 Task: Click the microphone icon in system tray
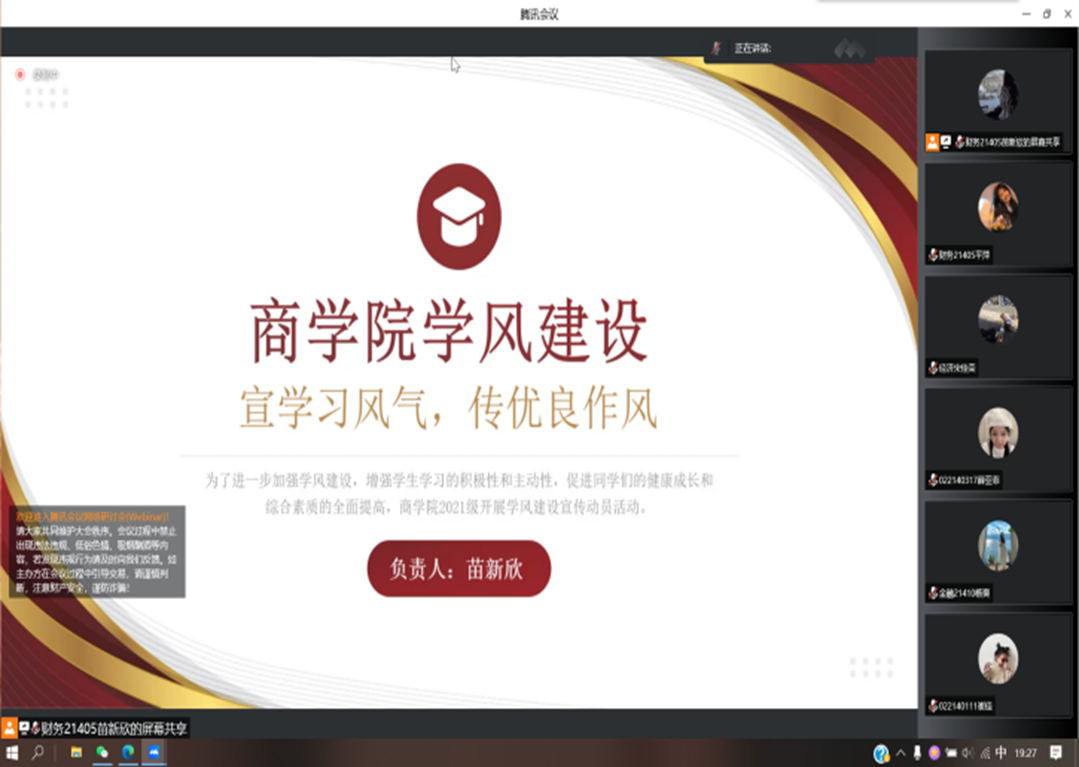(x=917, y=753)
